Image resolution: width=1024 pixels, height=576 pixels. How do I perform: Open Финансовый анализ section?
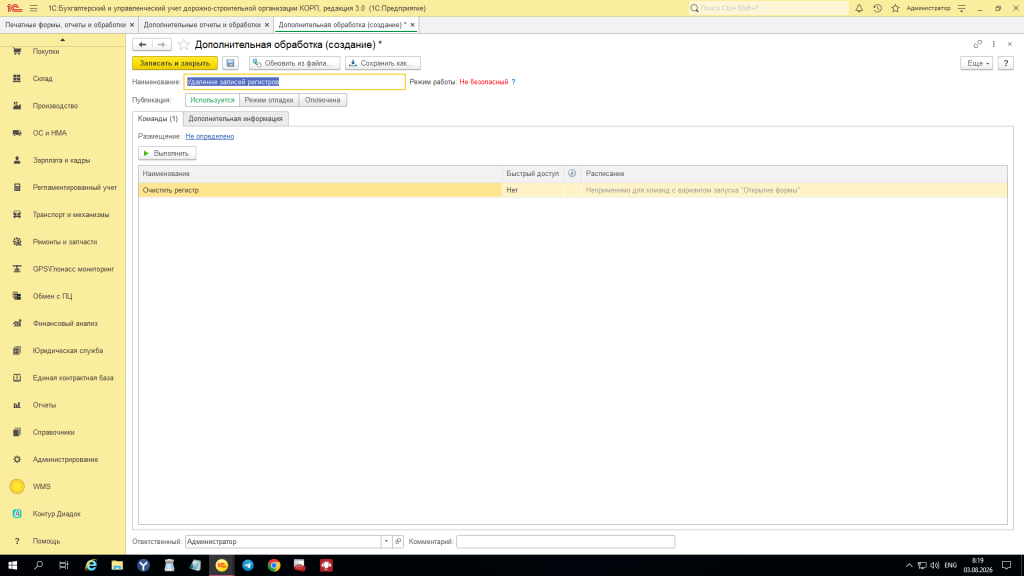pos(65,323)
